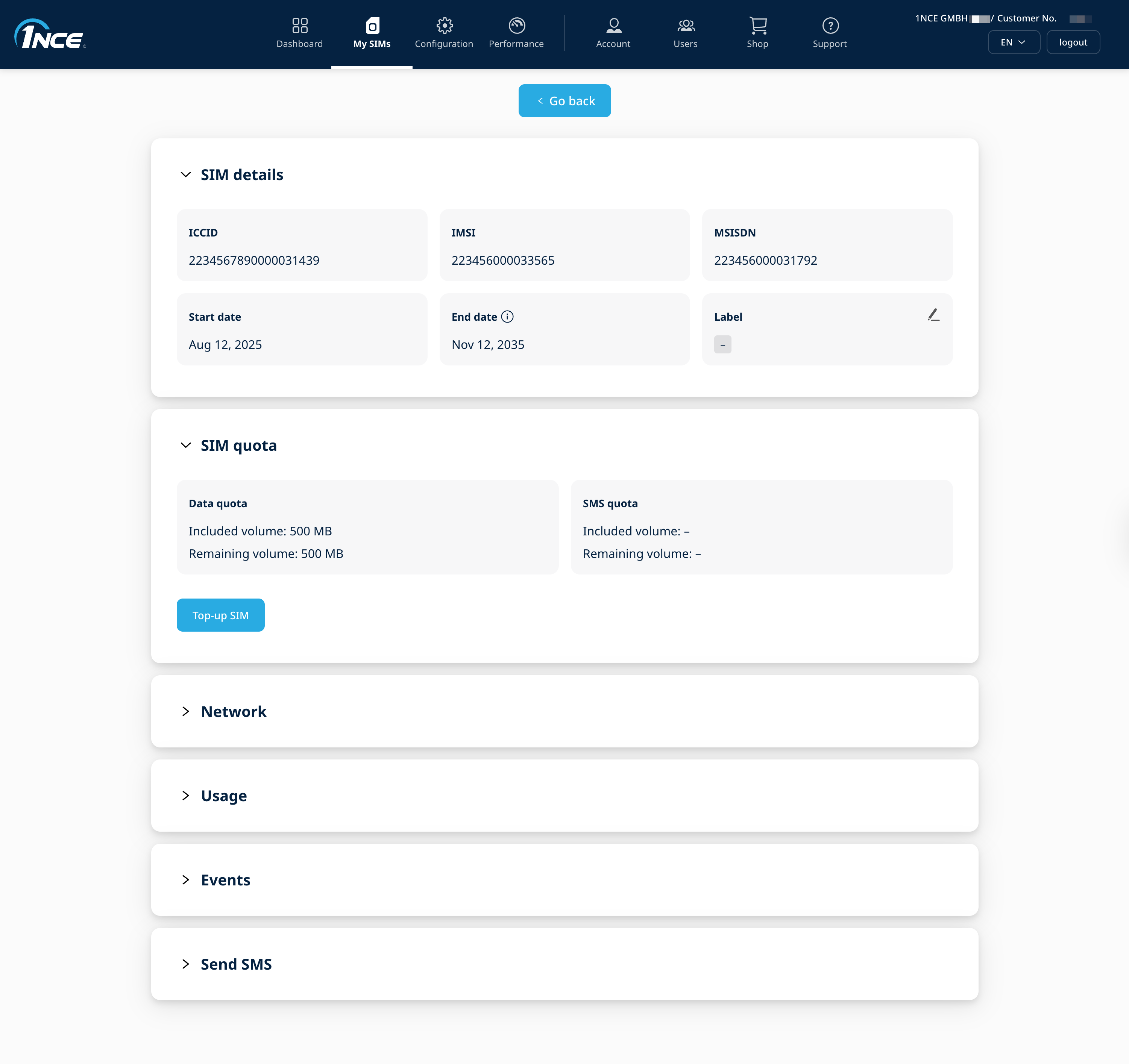Open the EN language dropdown
Viewport: 1129px width, 1064px height.
[1013, 42]
